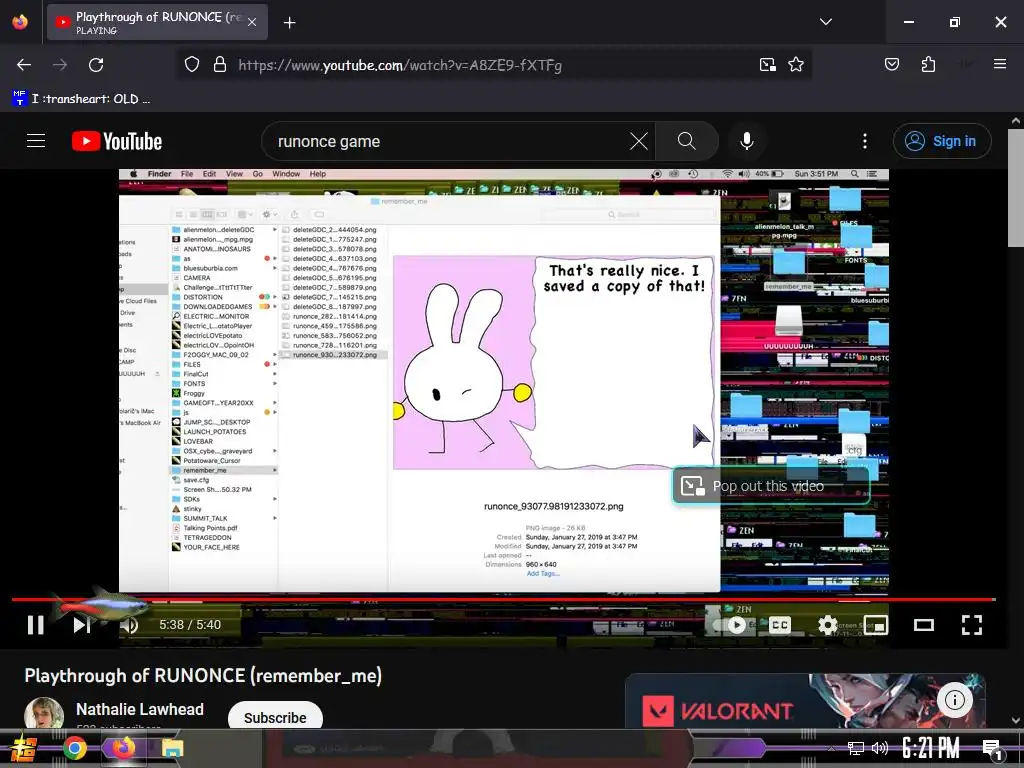The image size is (1024, 768).
Task: Open the ':transheart: OLD' bookmark
Action: [81, 99]
